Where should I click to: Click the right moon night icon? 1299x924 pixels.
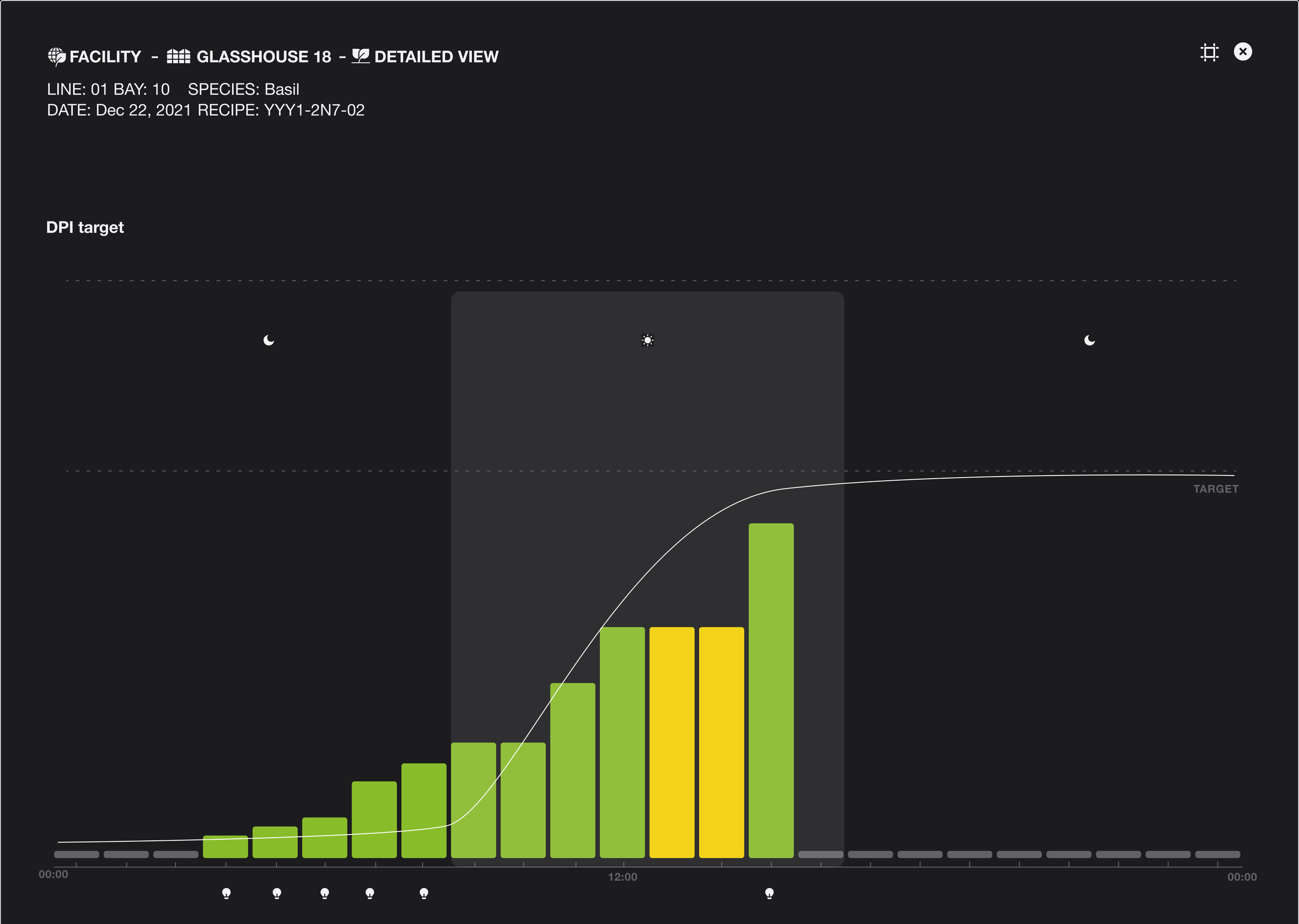pos(1089,340)
